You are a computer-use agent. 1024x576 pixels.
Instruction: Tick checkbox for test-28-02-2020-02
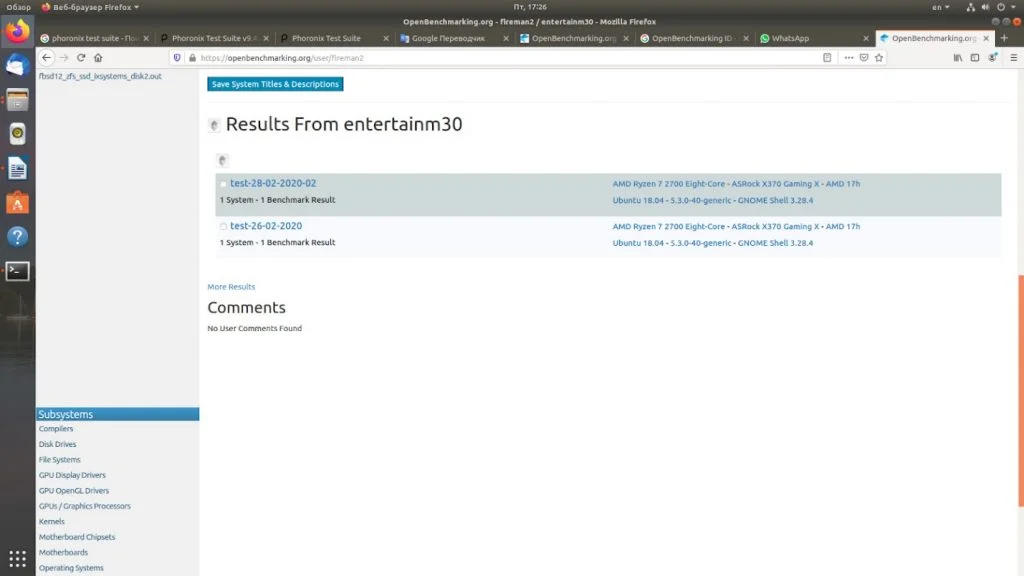(223, 184)
